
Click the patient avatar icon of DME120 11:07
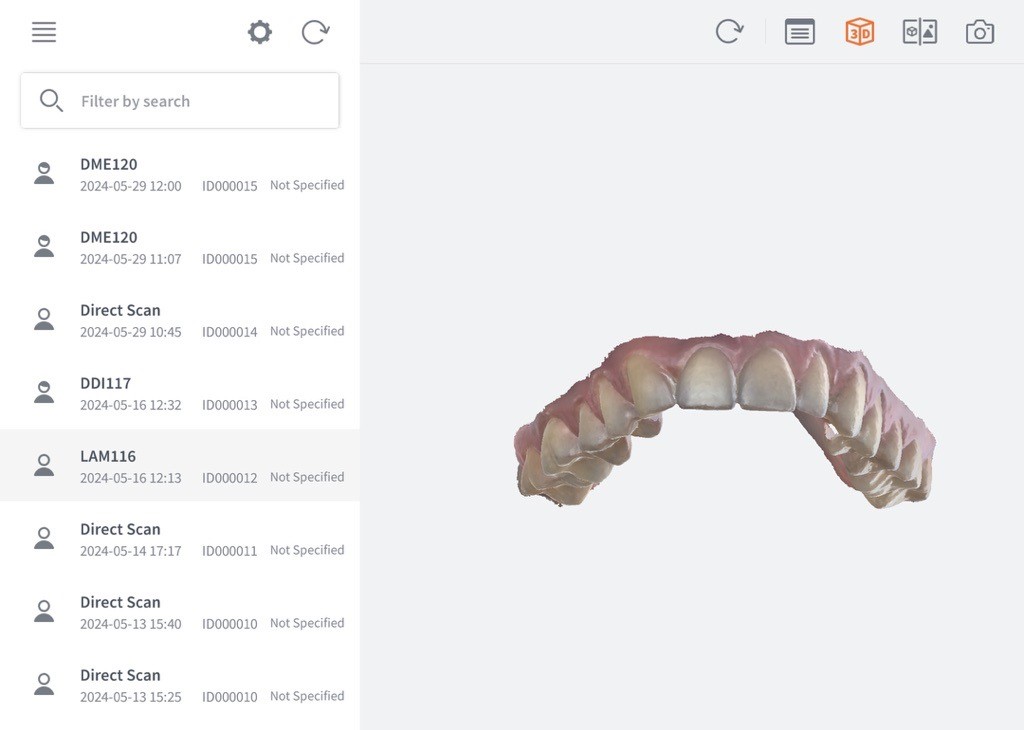[x=44, y=246]
